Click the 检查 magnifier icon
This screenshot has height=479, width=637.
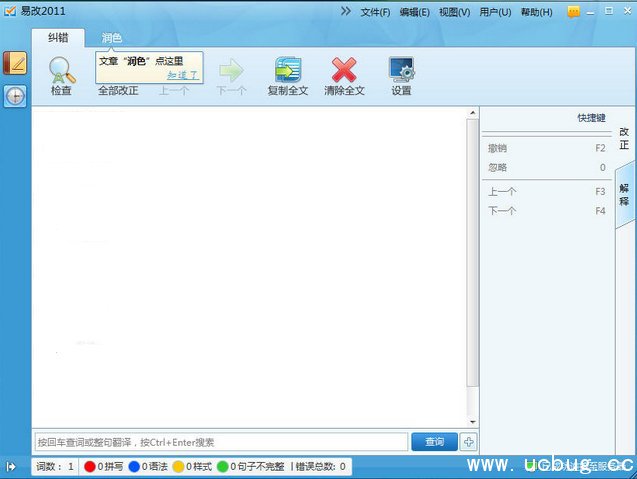(62, 70)
